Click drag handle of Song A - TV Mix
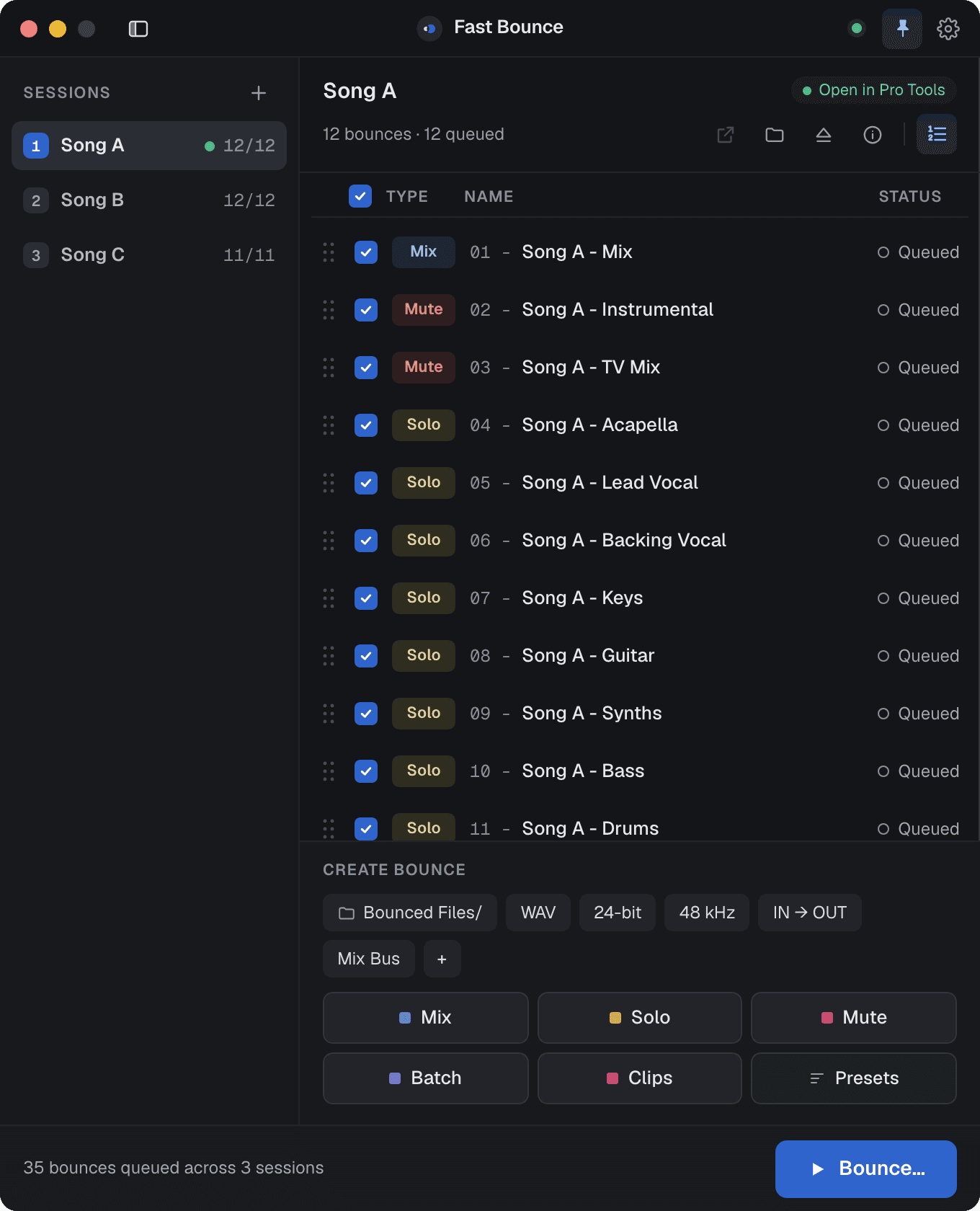The width and height of the screenshot is (980, 1211). [x=329, y=368]
